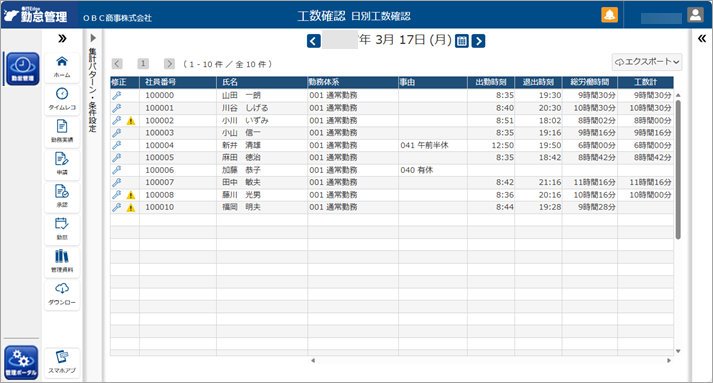Select employee name 川谷 しげる
The width and height of the screenshot is (713, 383).
pos(245,108)
